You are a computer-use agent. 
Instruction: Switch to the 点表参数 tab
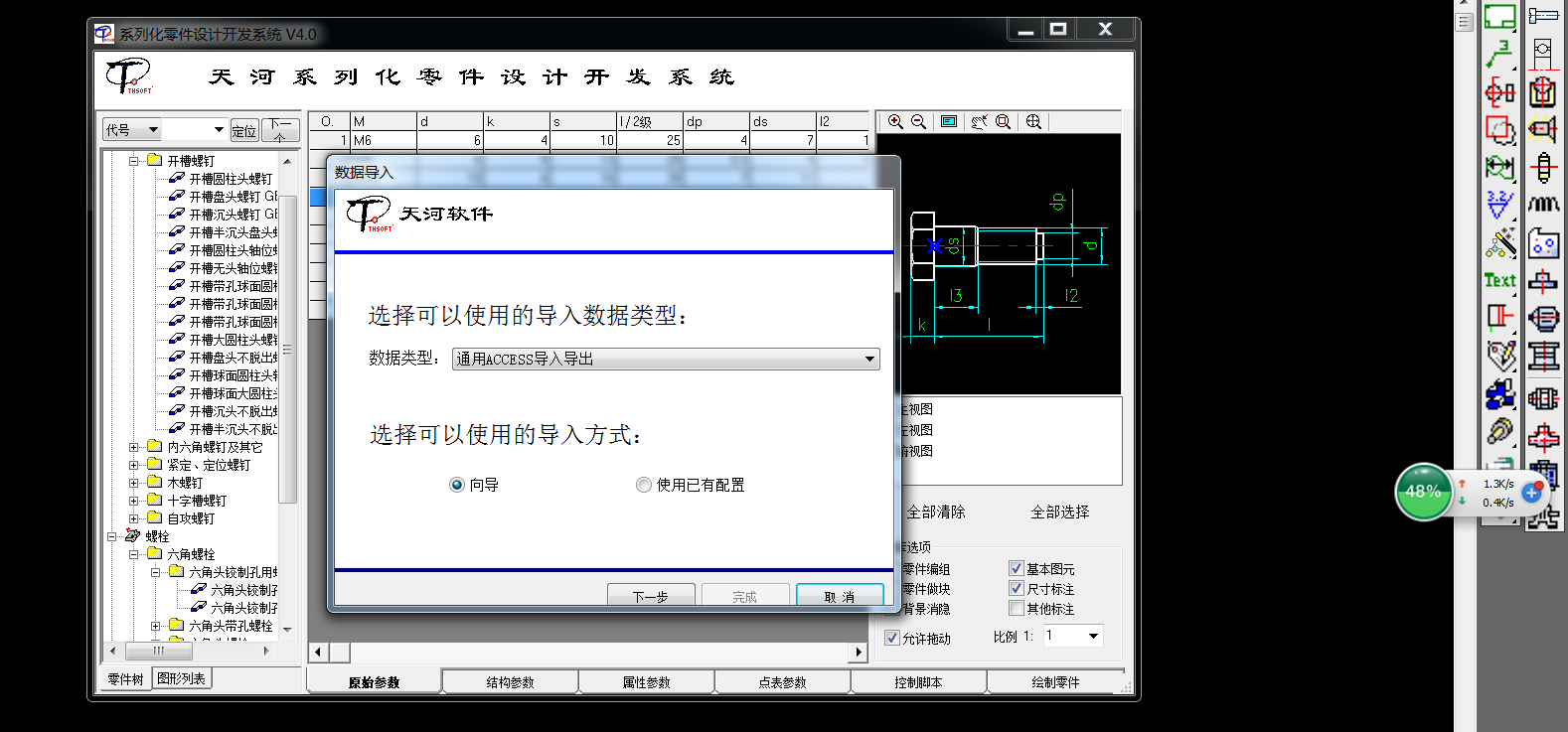pyautogui.click(x=782, y=681)
